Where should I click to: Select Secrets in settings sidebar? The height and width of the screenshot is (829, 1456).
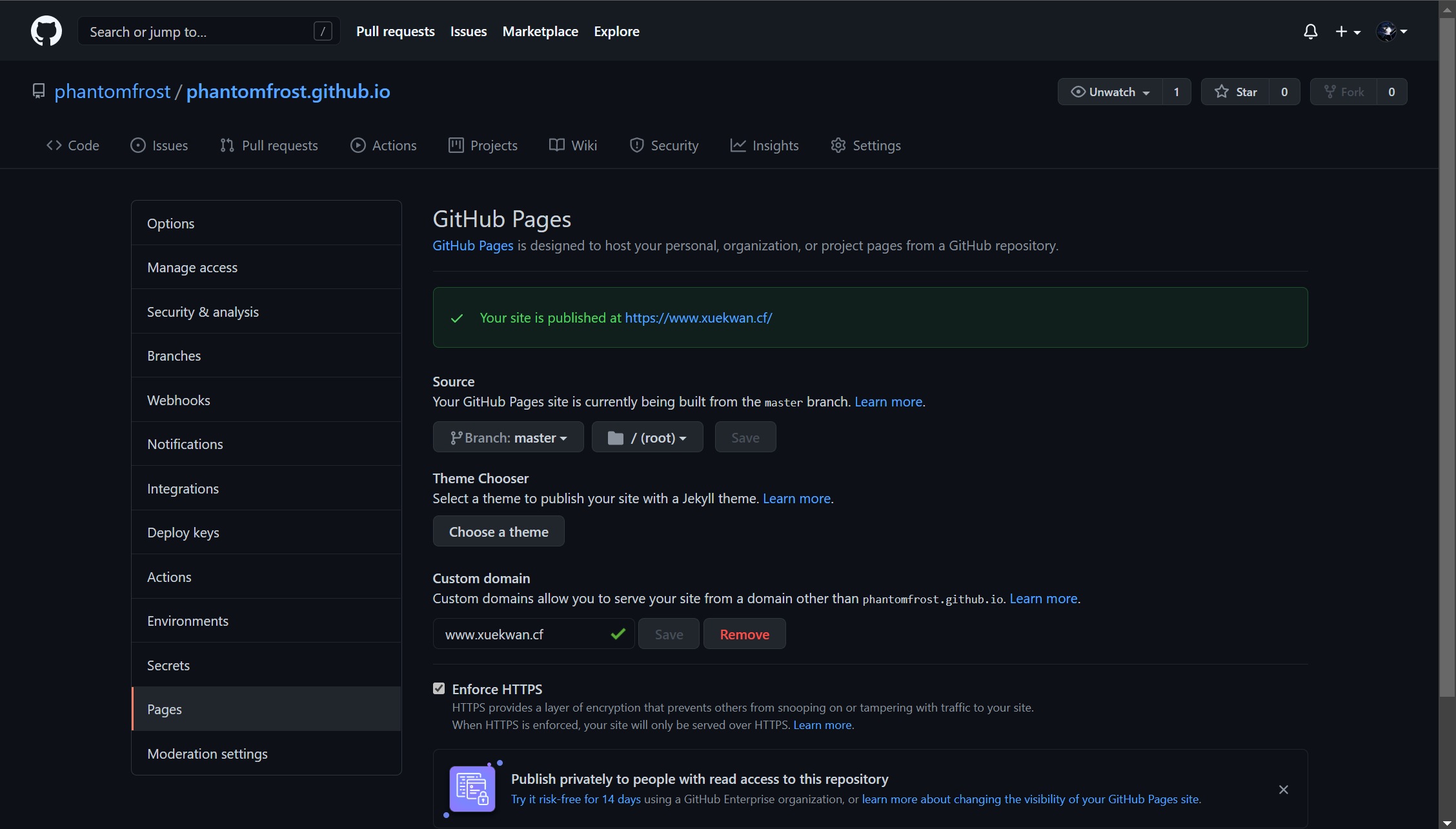click(267, 665)
